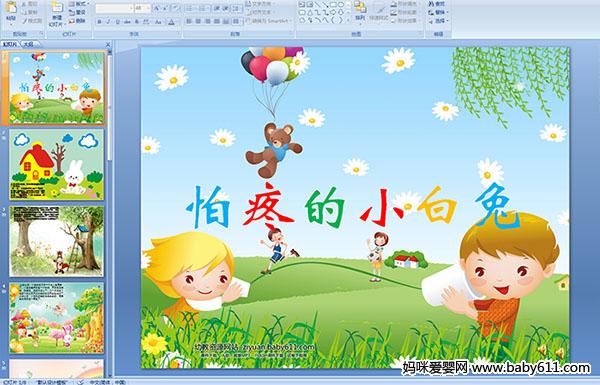Toggle Italic text formatting

click(x=108, y=22)
